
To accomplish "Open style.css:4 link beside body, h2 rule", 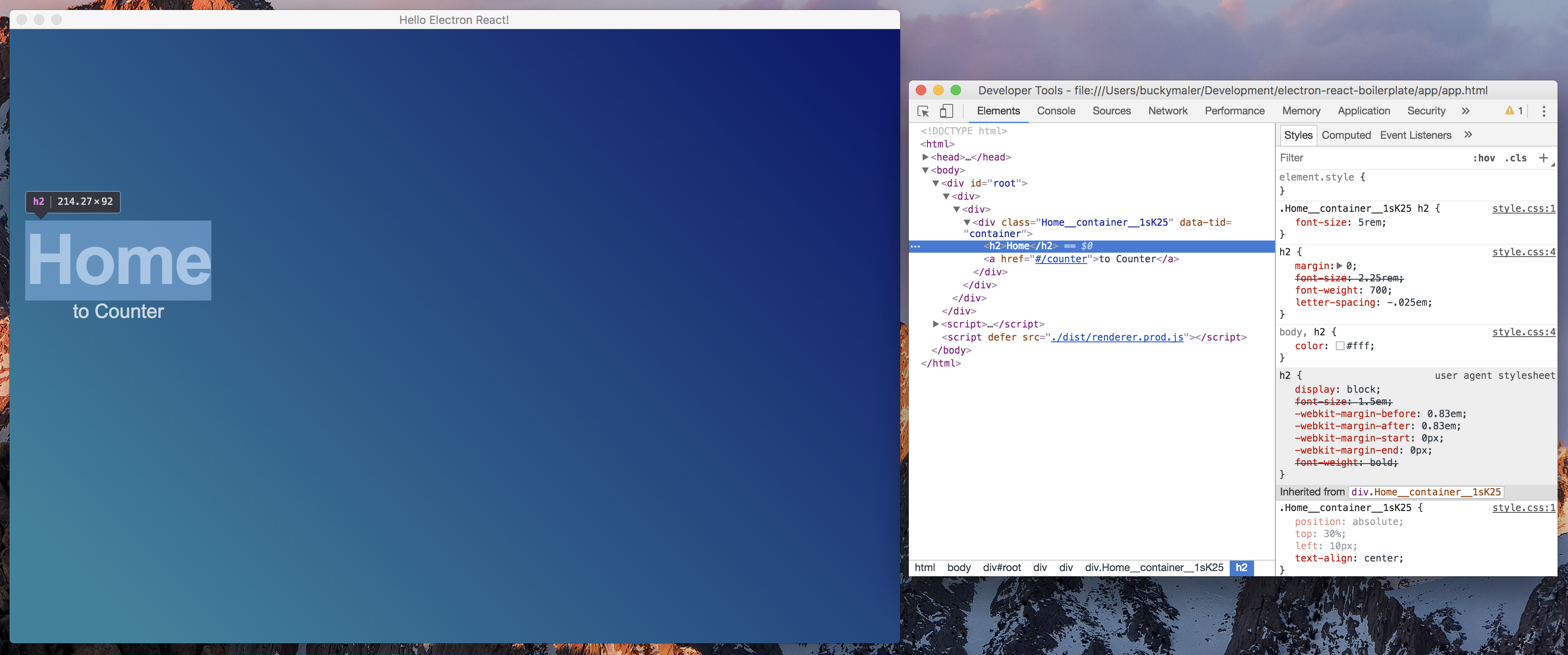I will (1524, 332).
